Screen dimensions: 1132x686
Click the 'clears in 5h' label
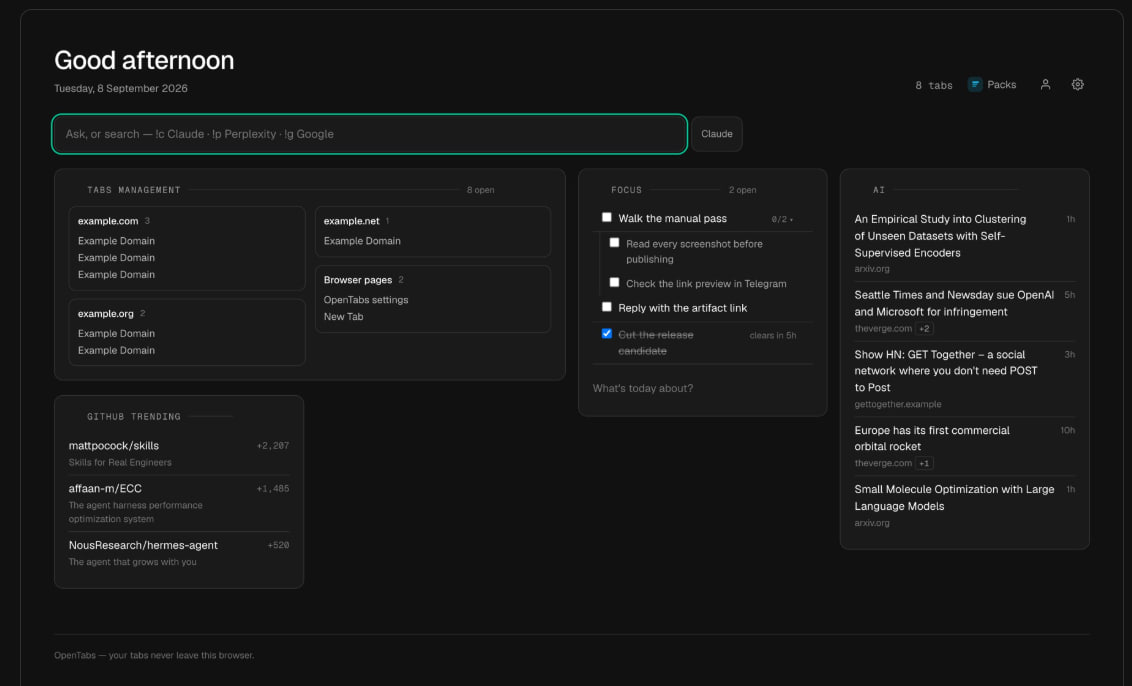pos(772,335)
